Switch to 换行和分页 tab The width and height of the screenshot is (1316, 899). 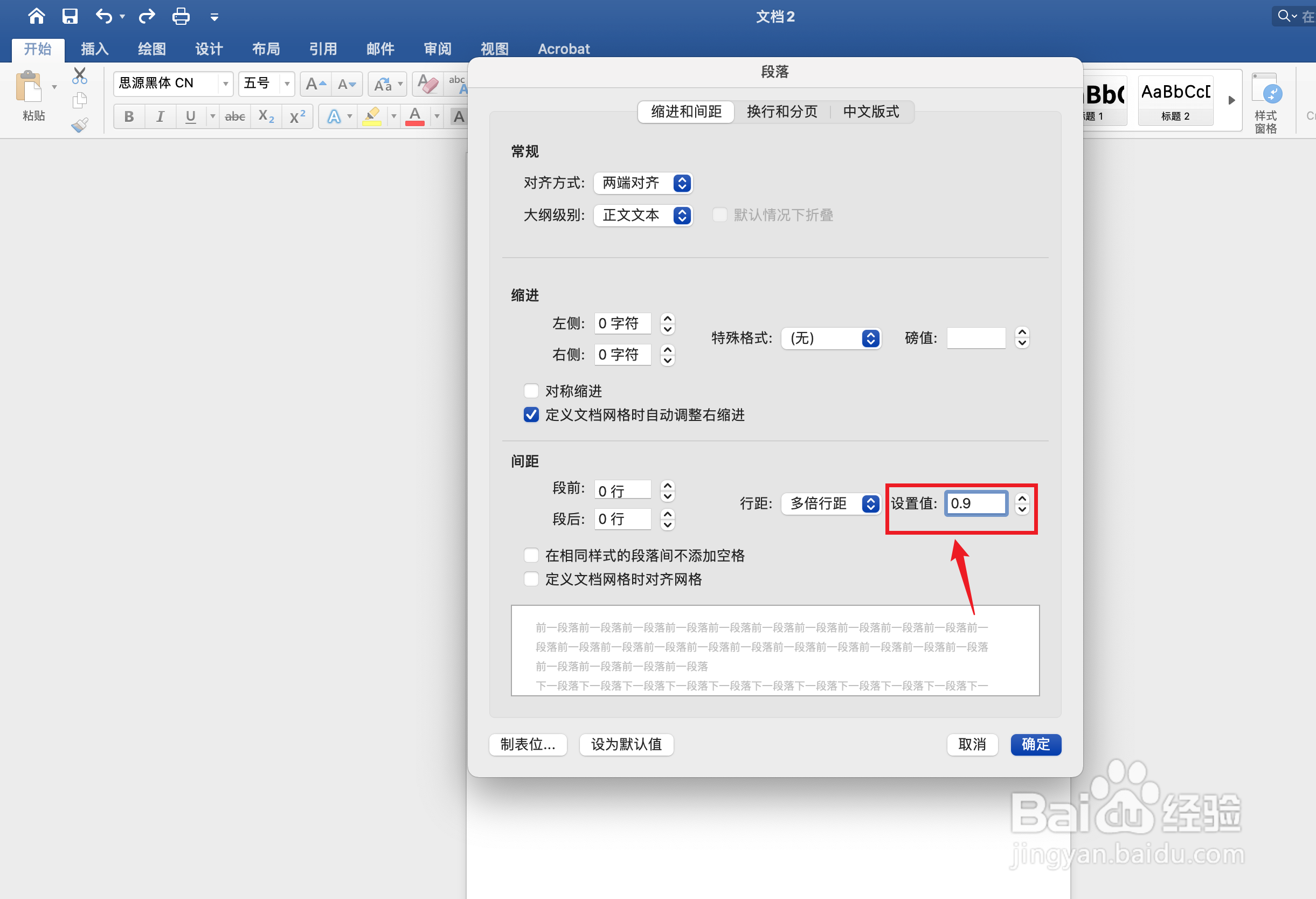(x=782, y=112)
